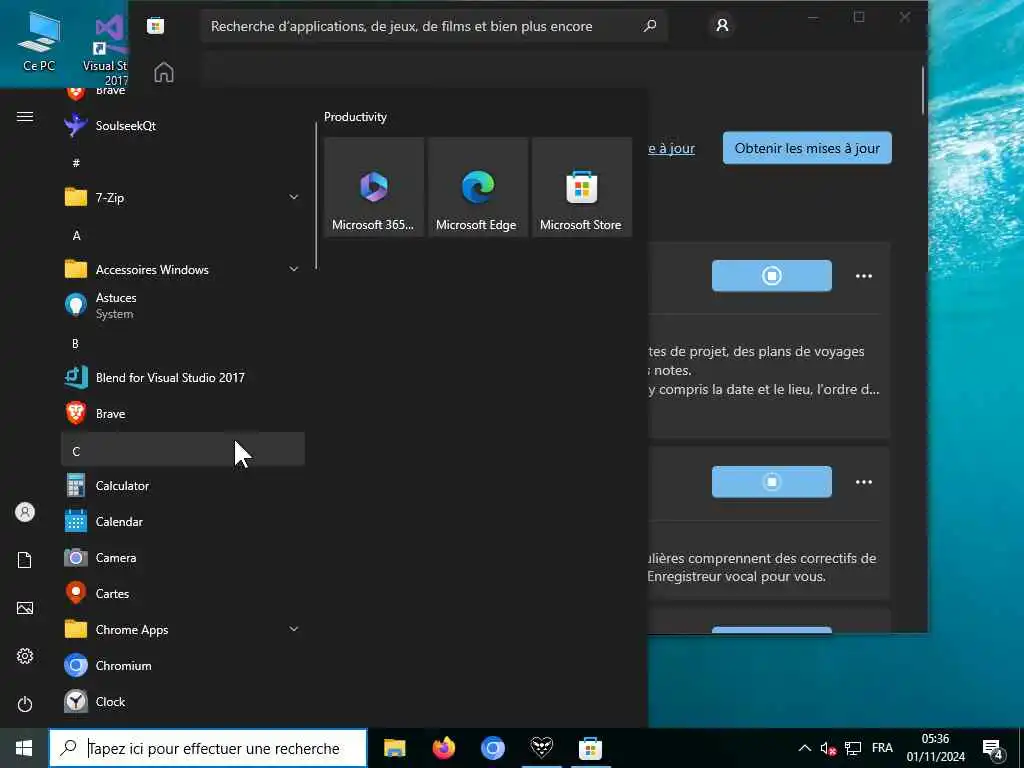Click the 'à jour' link in Store
Screen dimensions: 1024x768
point(671,148)
